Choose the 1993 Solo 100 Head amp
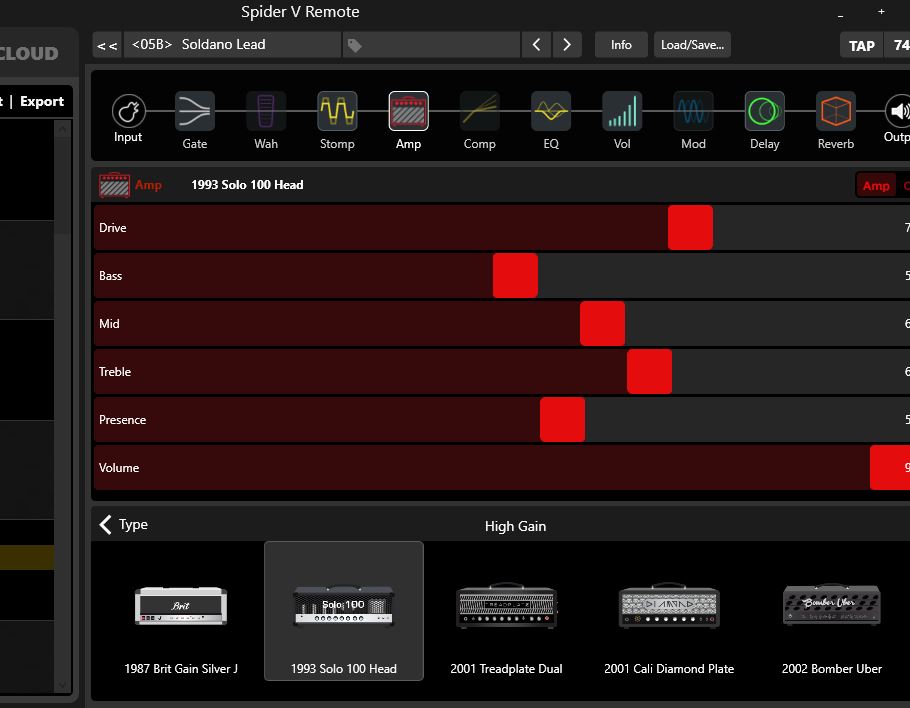The width and height of the screenshot is (910, 708). click(x=344, y=611)
